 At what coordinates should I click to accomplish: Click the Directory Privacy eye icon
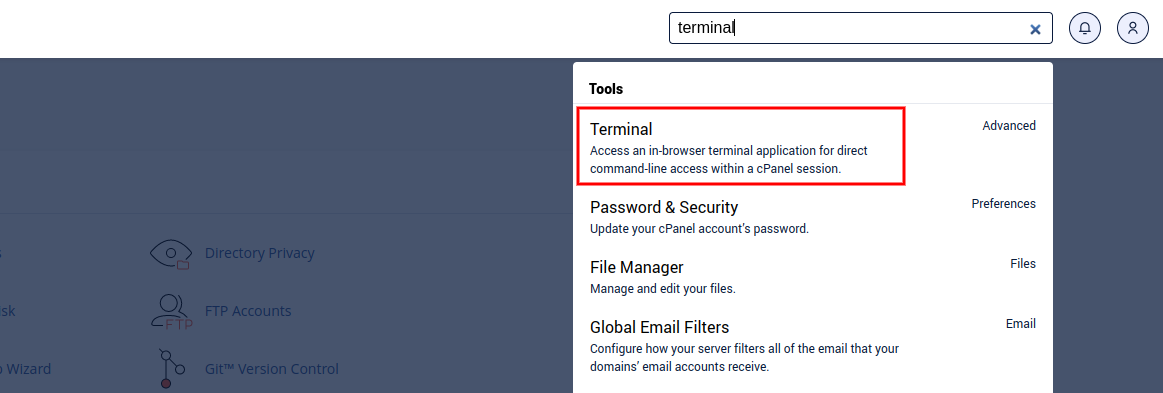click(171, 254)
